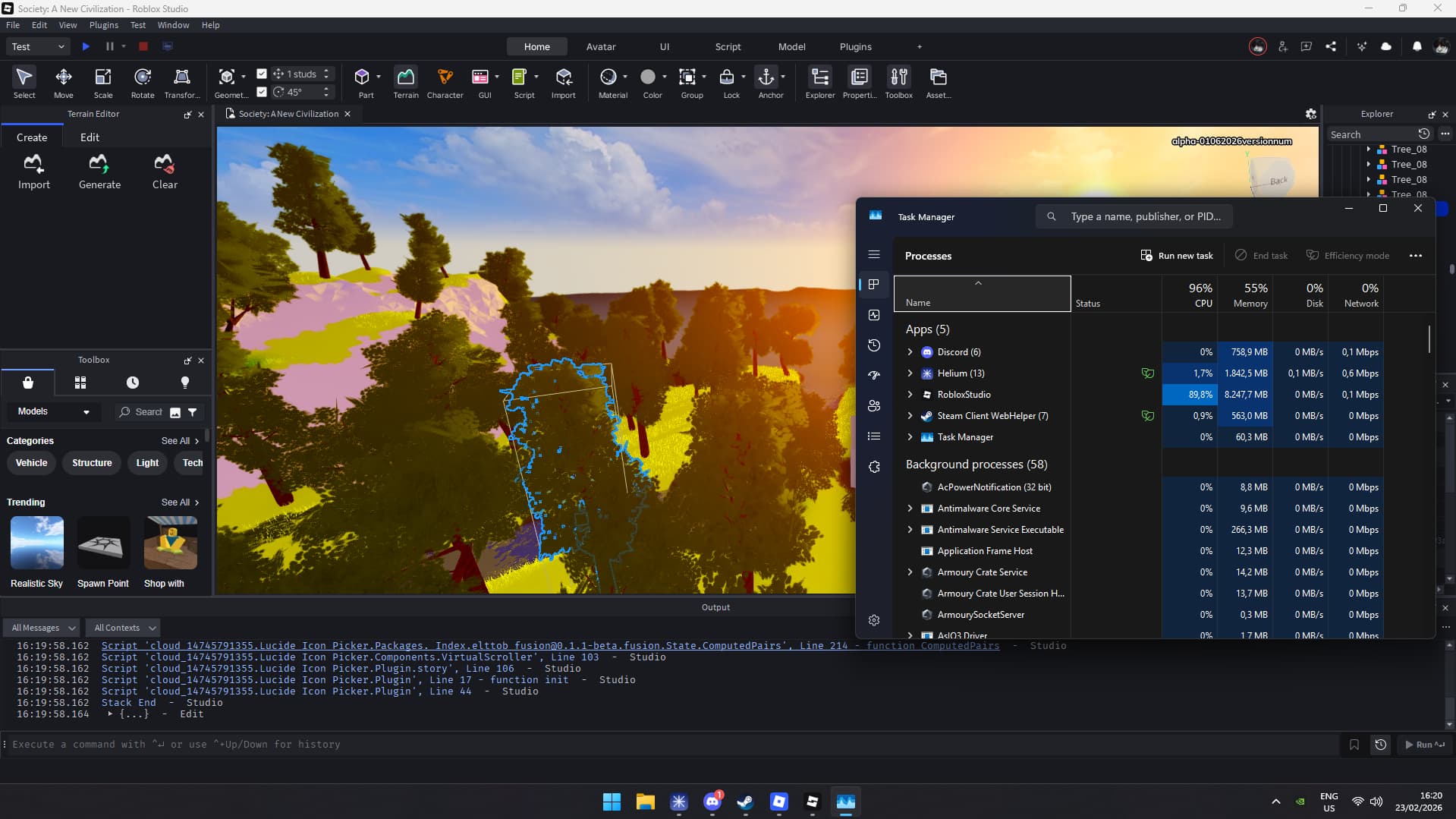Open Performance page in Task Manager

pyautogui.click(x=874, y=315)
